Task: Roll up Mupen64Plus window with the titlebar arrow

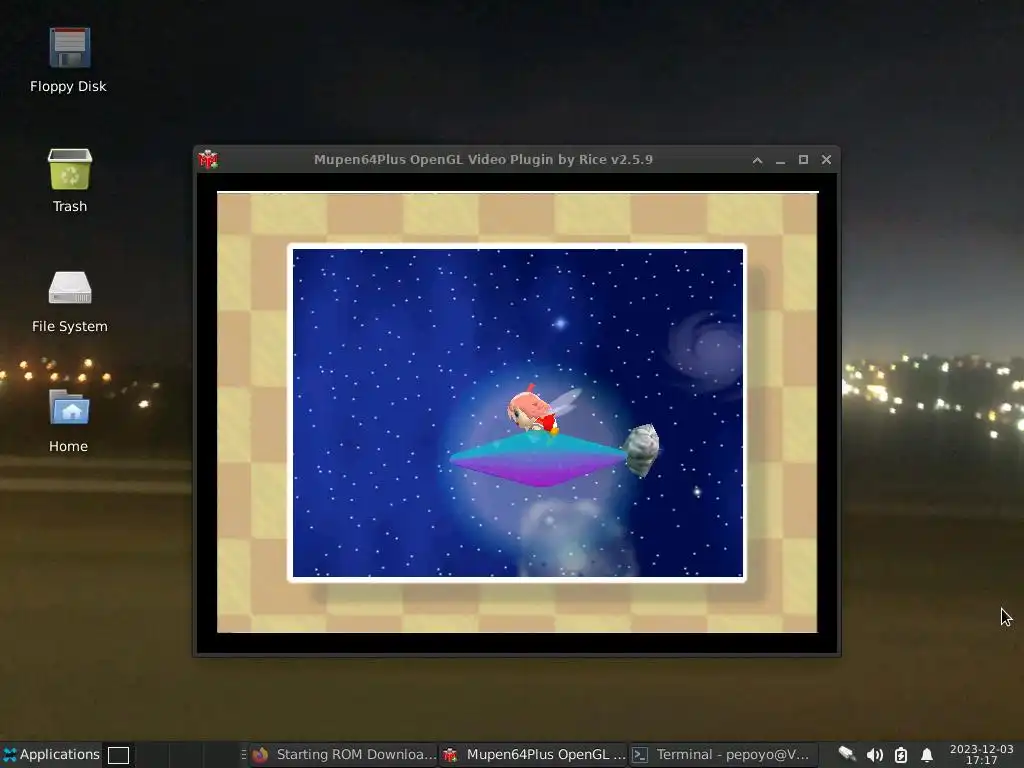Action: [758, 160]
